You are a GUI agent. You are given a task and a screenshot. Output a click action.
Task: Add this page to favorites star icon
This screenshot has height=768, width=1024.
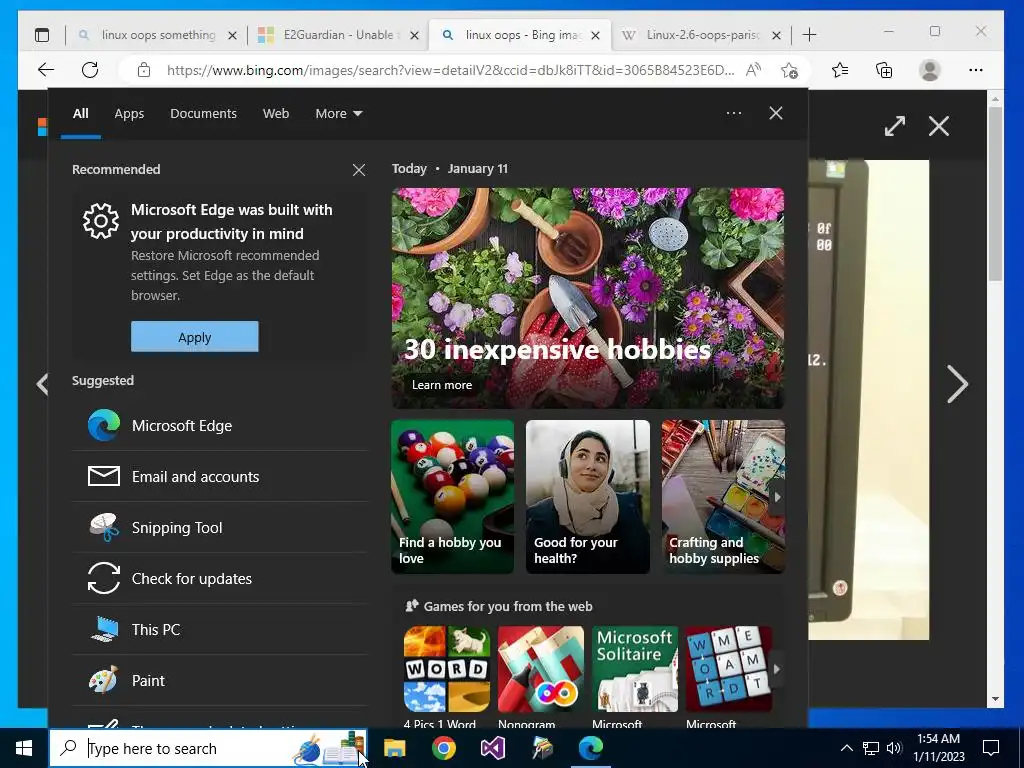[x=789, y=70]
